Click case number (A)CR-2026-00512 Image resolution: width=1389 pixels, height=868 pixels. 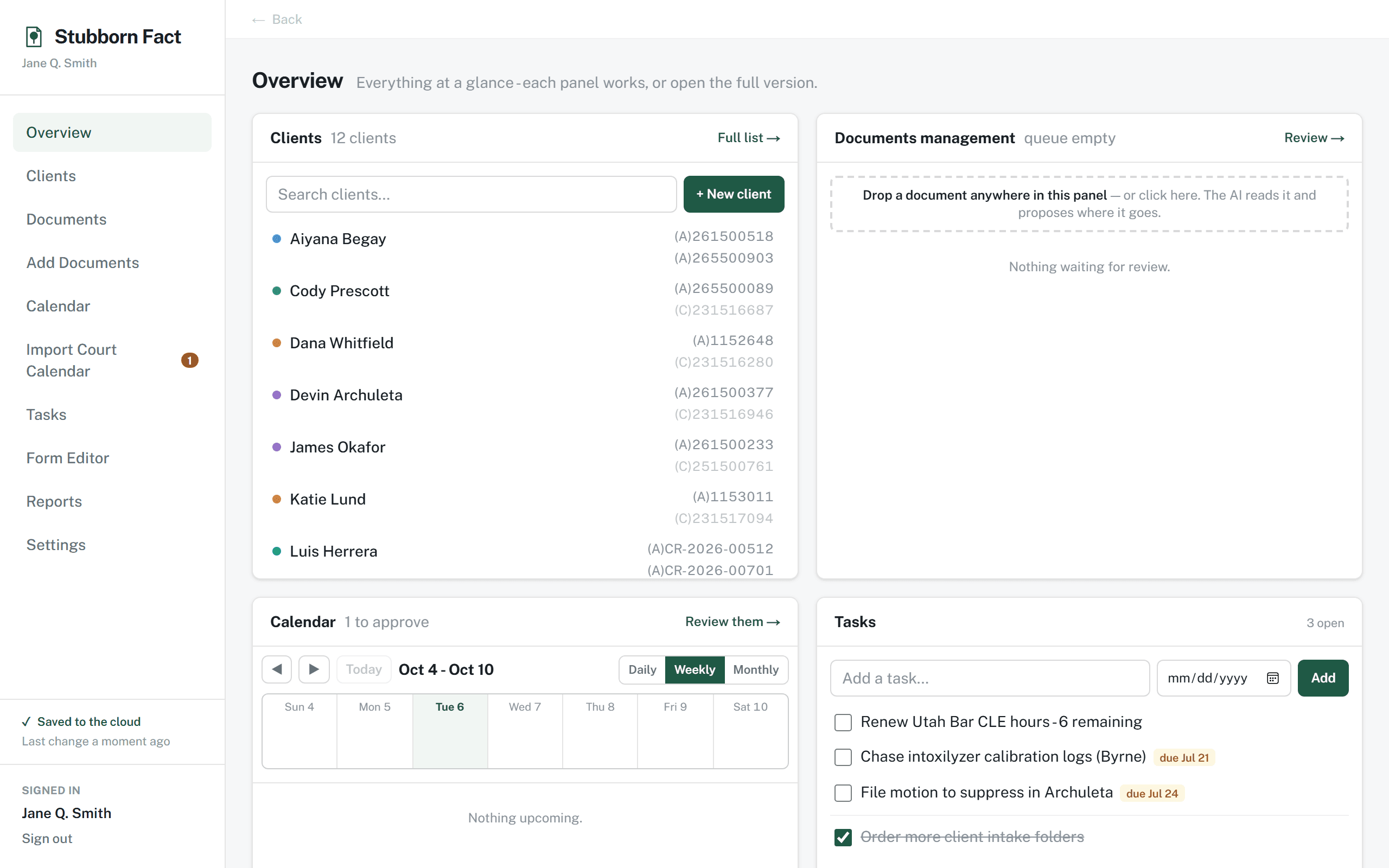[710, 549]
